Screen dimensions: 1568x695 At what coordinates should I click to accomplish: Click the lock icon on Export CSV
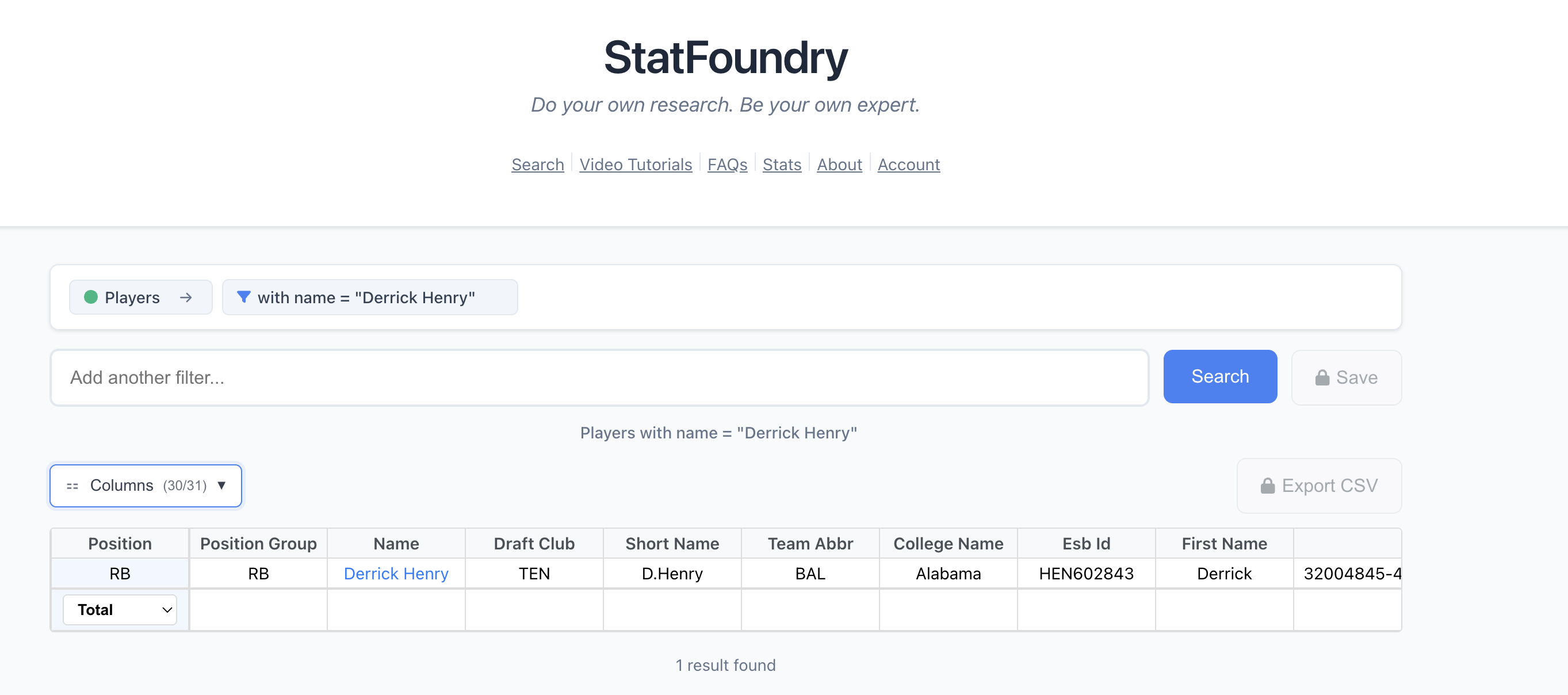[x=1268, y=486]
